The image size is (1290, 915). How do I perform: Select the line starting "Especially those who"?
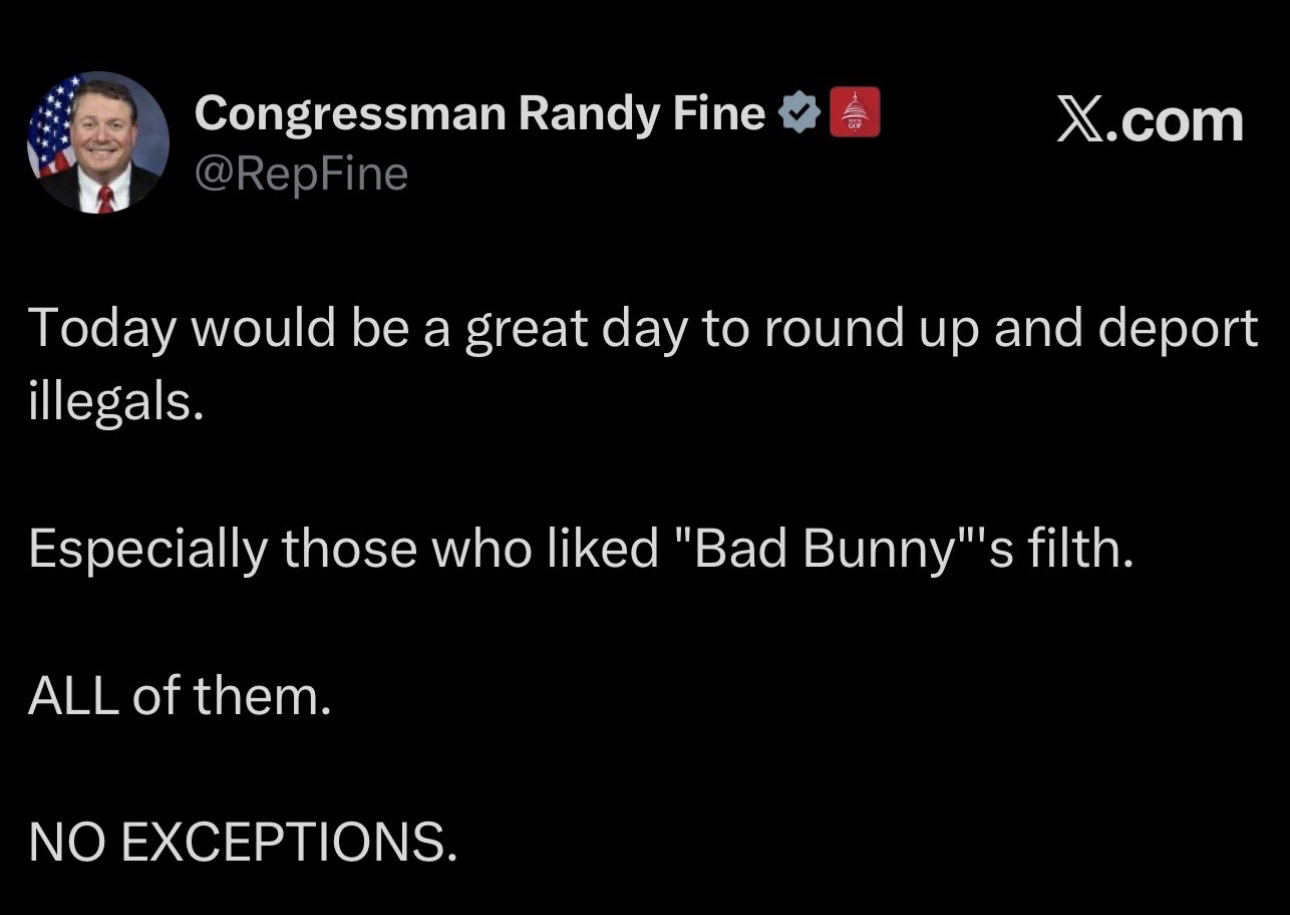(581, 550)
